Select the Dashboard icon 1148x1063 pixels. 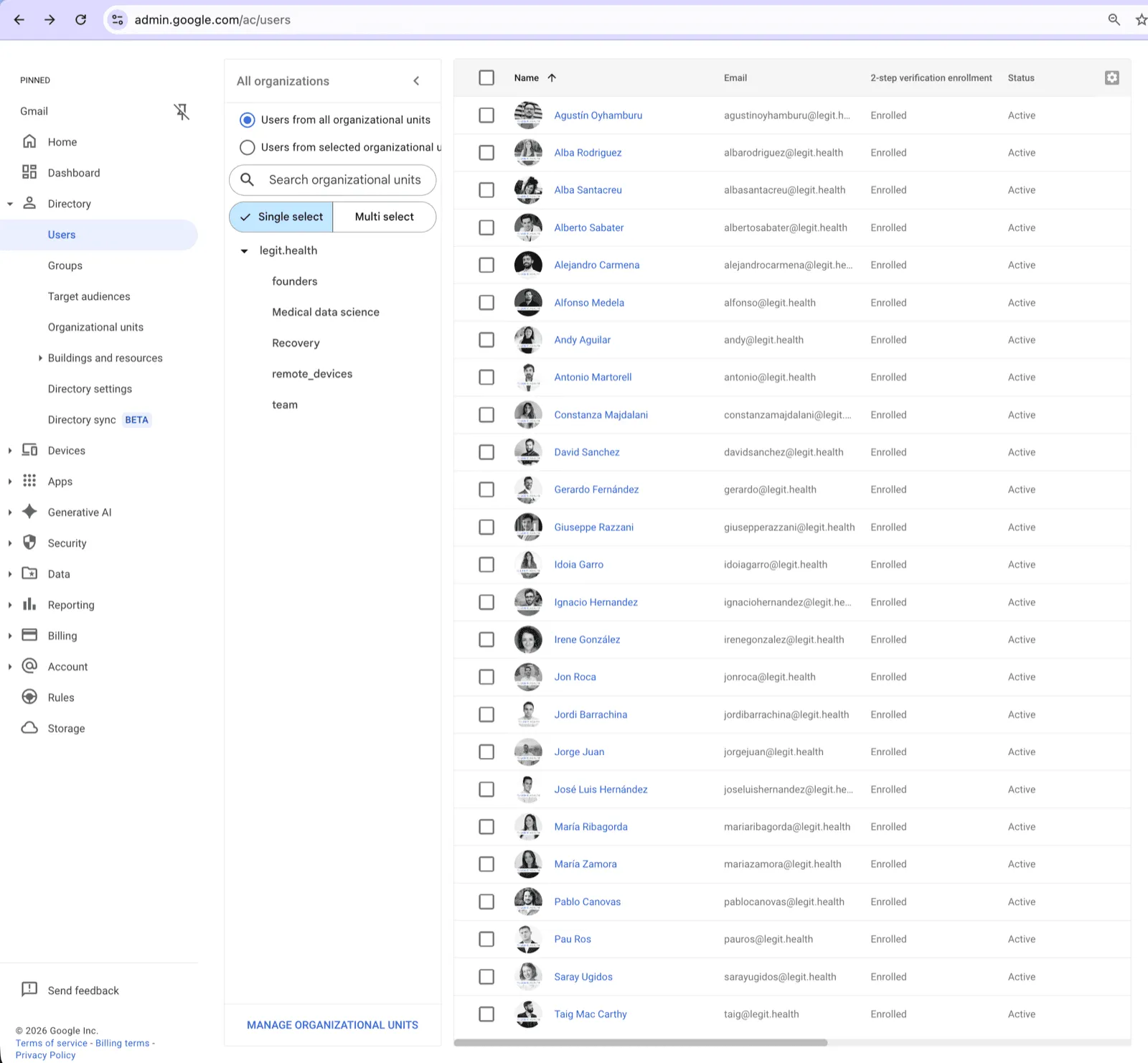click(x=29, y=172)
